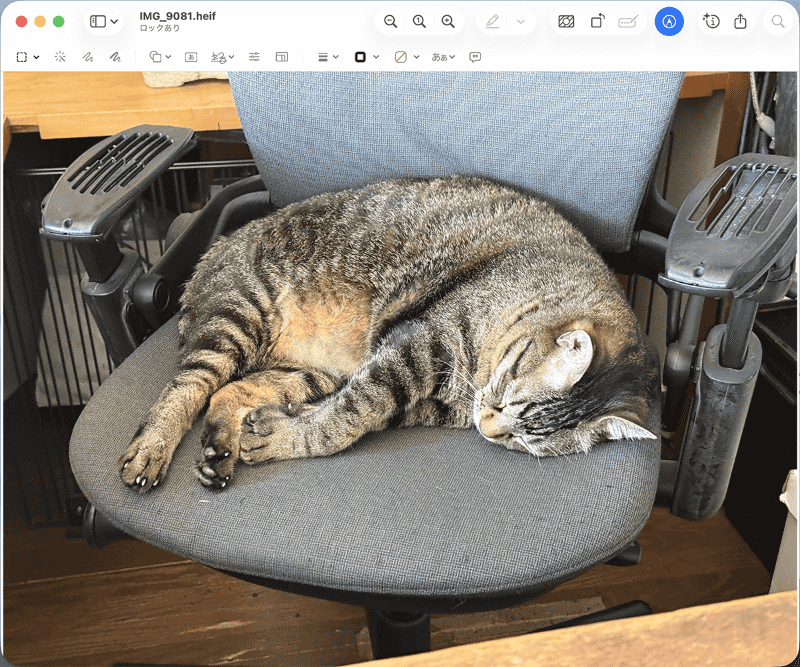The width and height of the screenshot is (800, 667).
Task: Rotate the image with the rotate icon
Action: coord(597,19)
